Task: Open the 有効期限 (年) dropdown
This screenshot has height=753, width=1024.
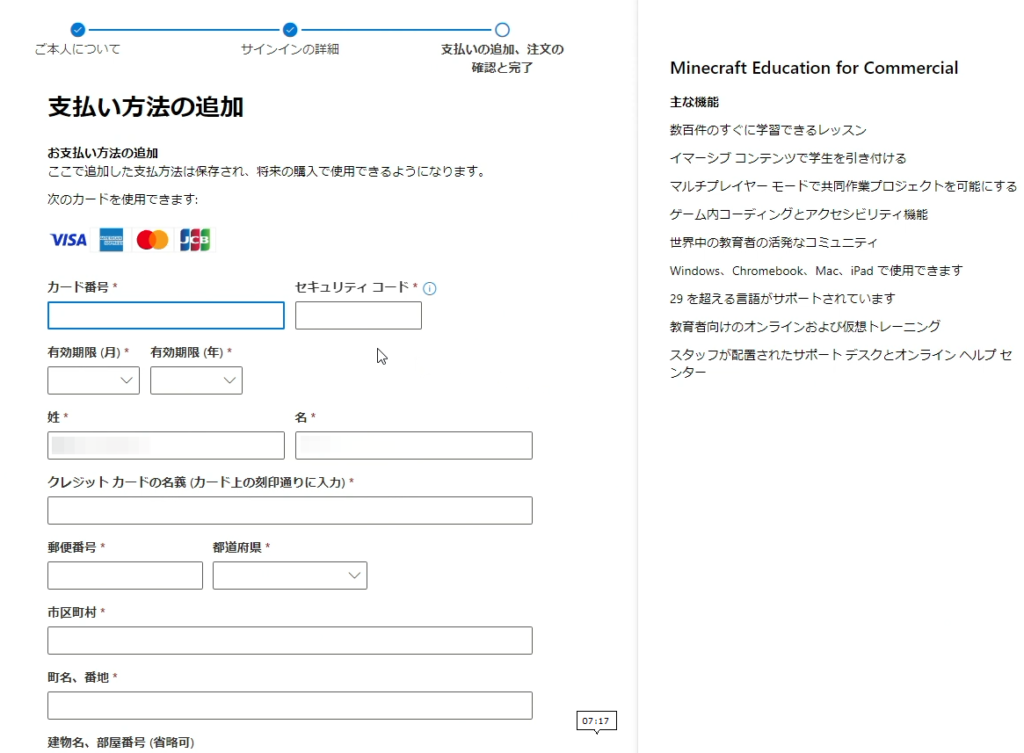Action: click(196, 381)
